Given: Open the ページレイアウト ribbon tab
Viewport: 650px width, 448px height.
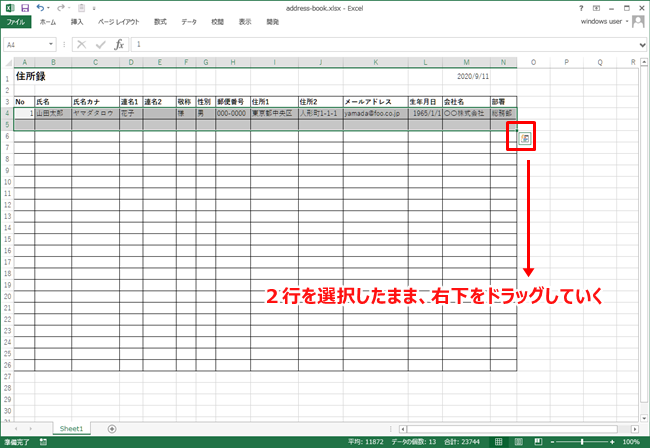Looking at the screenshot, I should 119,22.
